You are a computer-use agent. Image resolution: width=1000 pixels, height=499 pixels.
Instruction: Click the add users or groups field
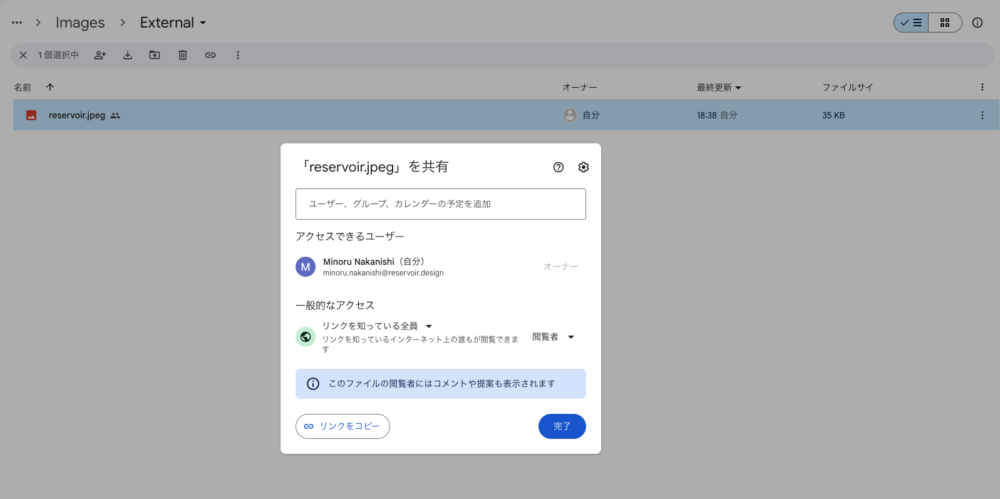pyautogui.click(x=441, y=204)
